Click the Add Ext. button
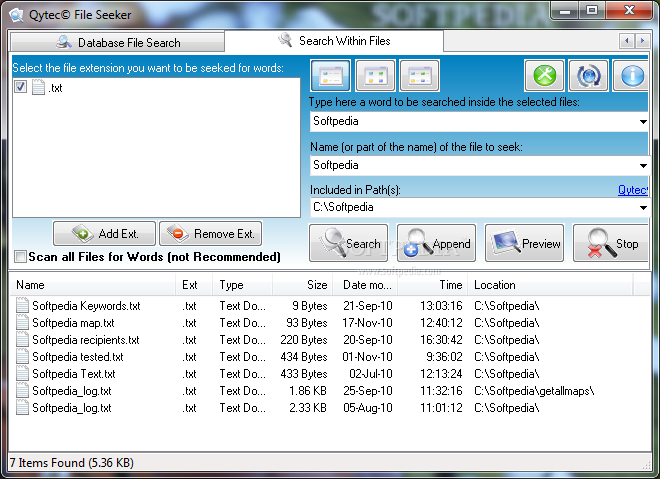This screenshot has height=479, width=660. pyautogui.click(x=104, y=233)
